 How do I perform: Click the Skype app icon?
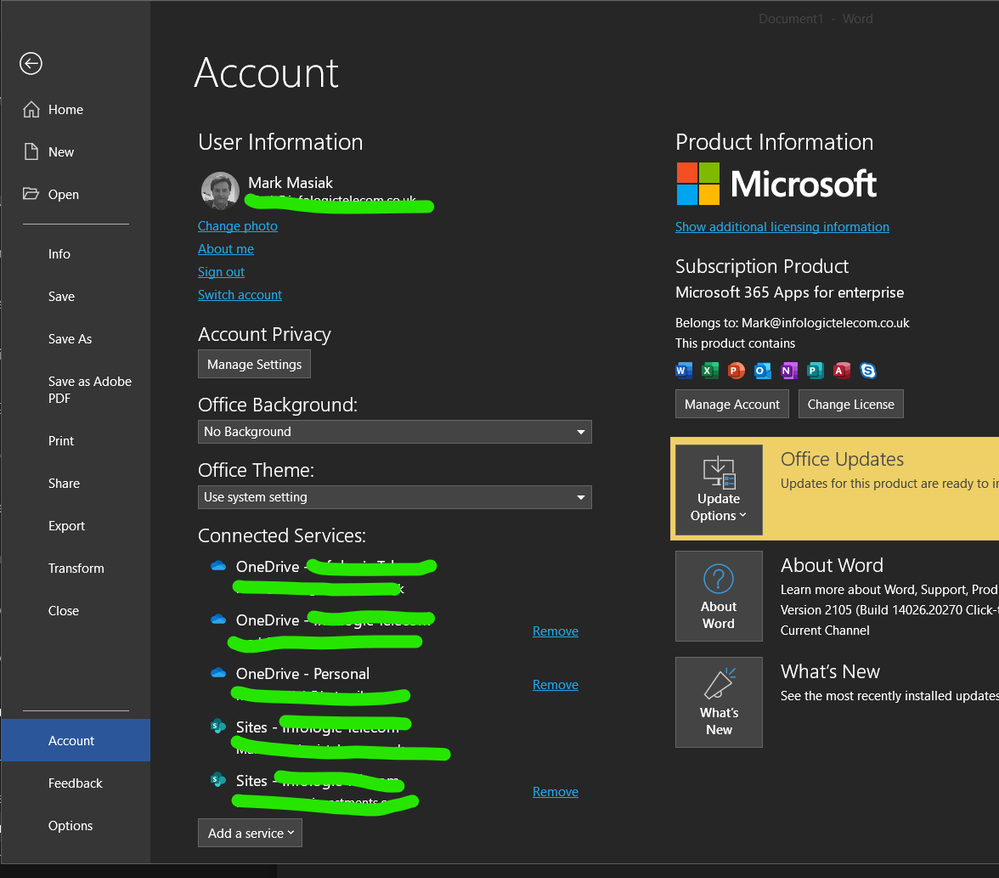[x=868, y=370]
